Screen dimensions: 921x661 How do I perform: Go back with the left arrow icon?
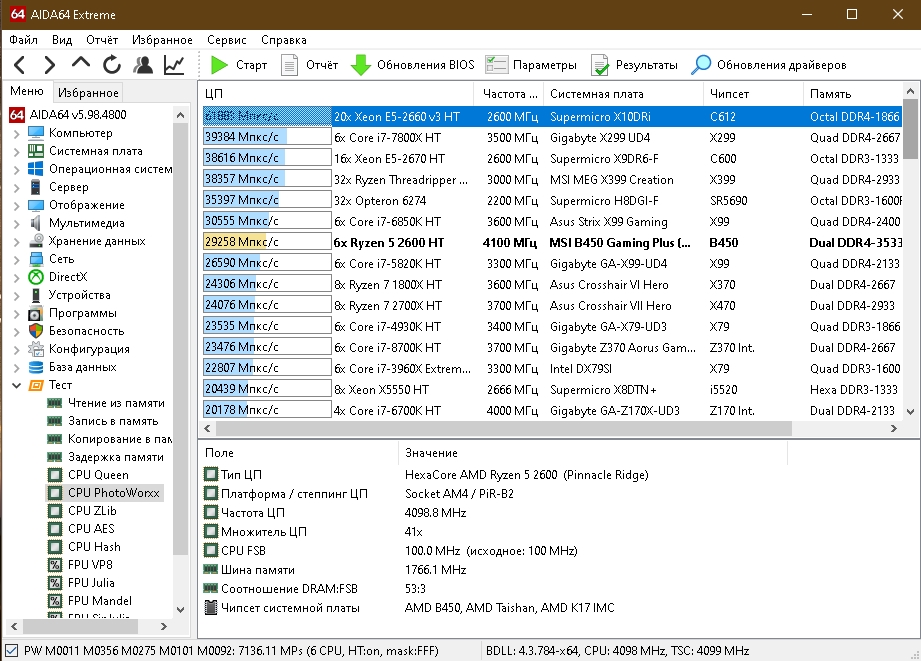[x=19, y=65]
